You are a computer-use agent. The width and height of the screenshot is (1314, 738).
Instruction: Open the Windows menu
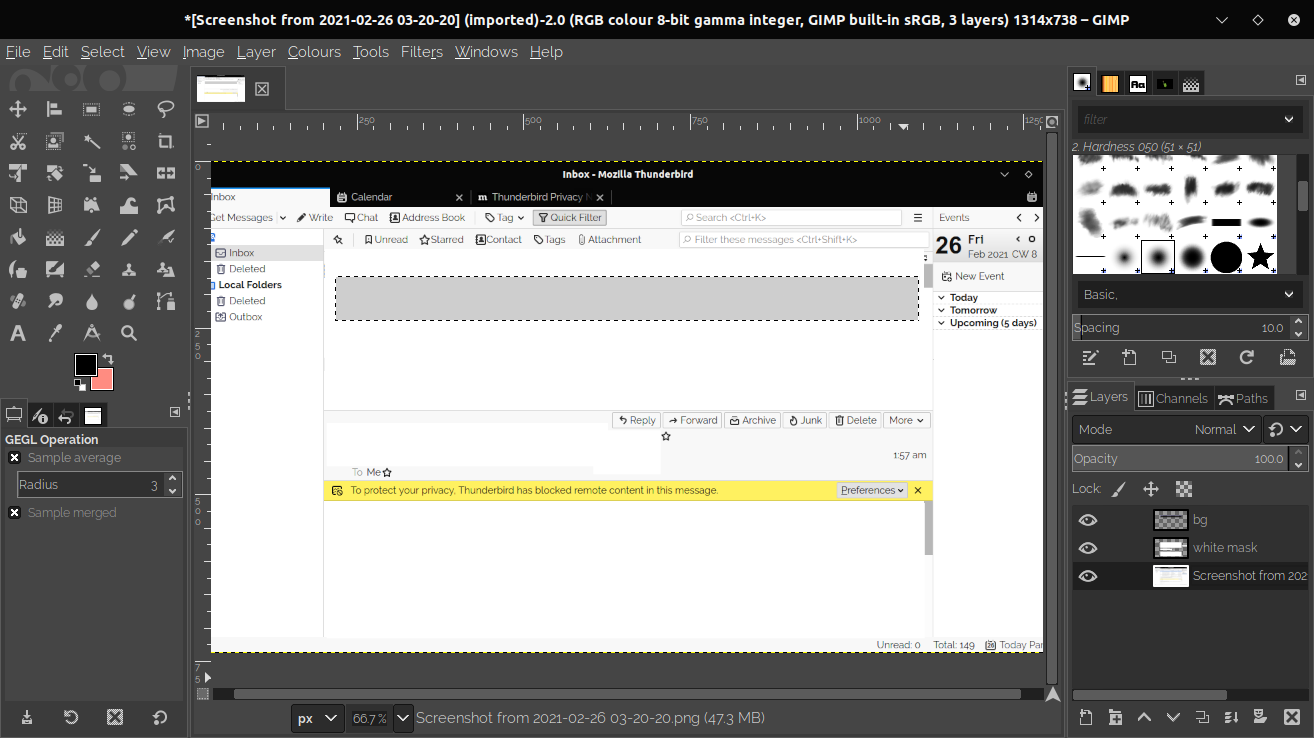coord(486,52)
